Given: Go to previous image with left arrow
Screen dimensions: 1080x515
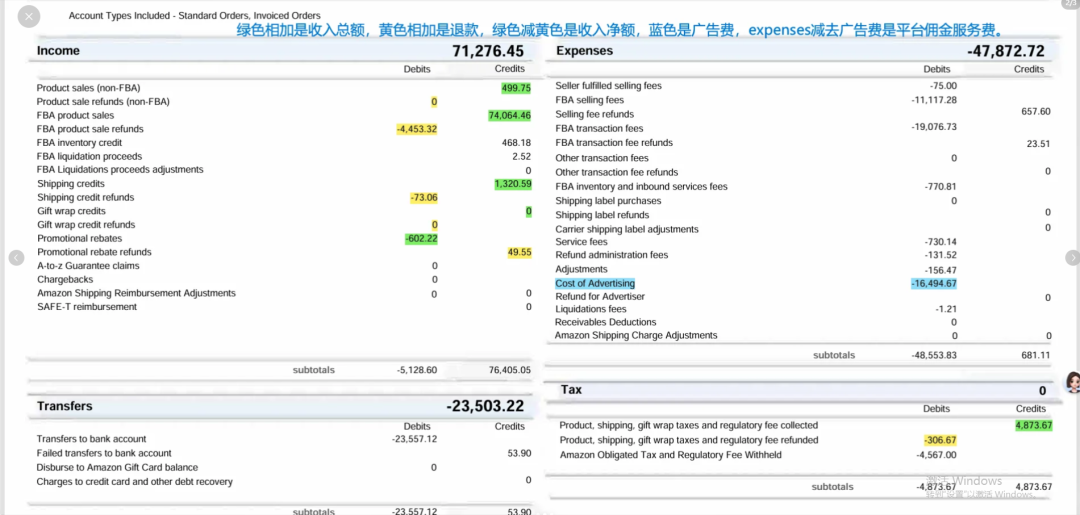Looking at the screenshot, I should click(x=16, y=258).
